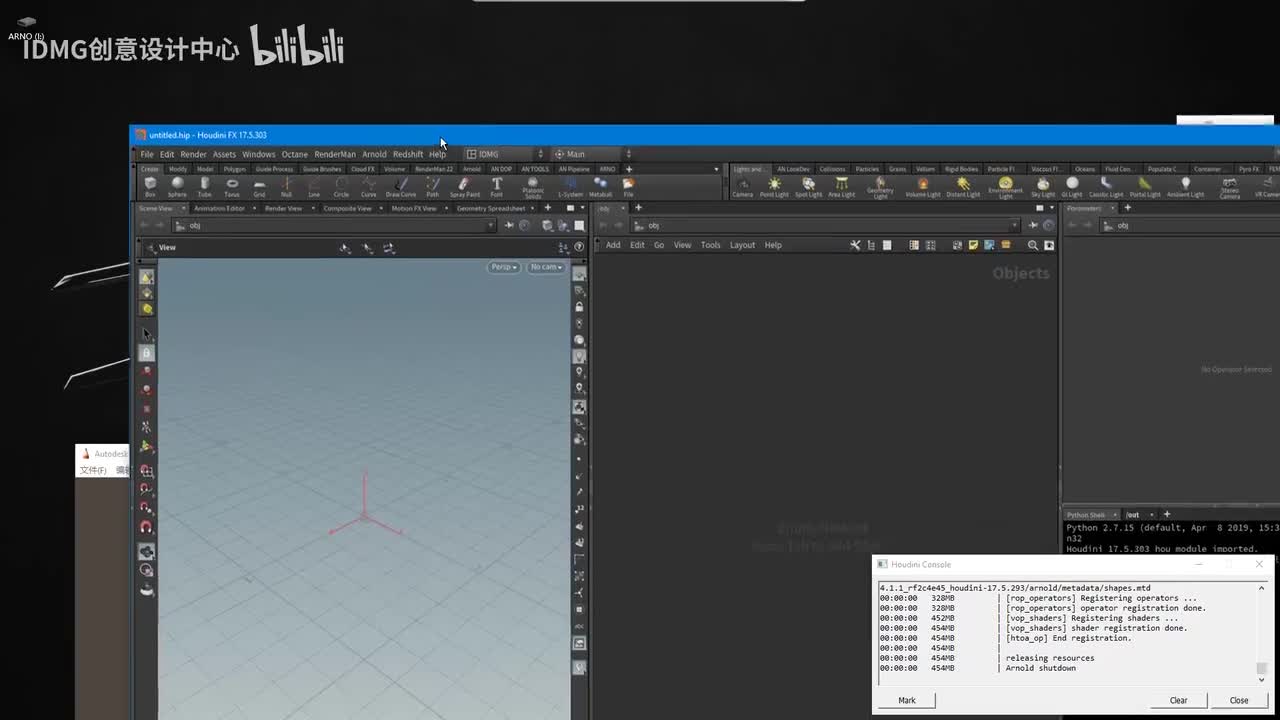Choose the viewport arrow Select tool
The width and height of the screenshot is (1280, 720).
[147, 335]
